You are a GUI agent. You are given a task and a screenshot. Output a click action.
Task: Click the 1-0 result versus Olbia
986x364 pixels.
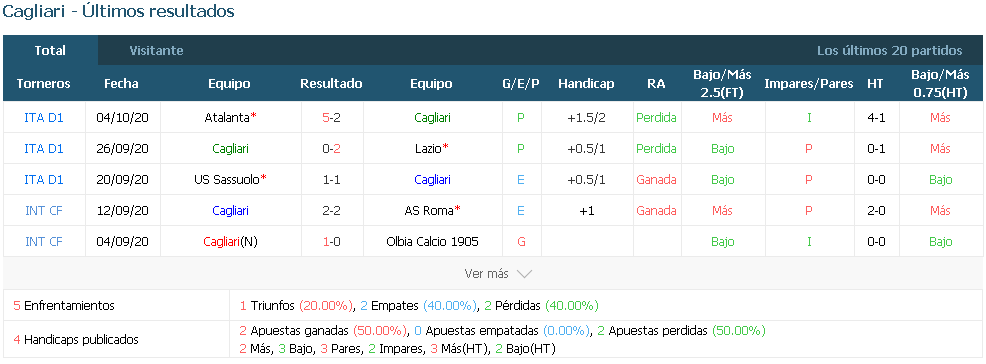pyautogui.click(x=331, y=241)
